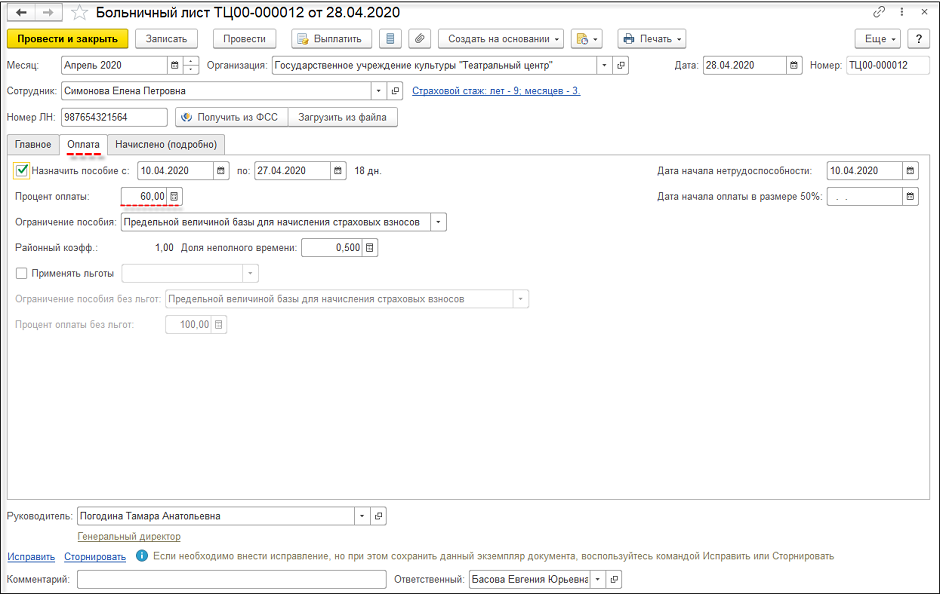The width and height of the screenshot is (940, 594).
Task: Expand the Организация dropdown list
Action: tap(604, 65)
